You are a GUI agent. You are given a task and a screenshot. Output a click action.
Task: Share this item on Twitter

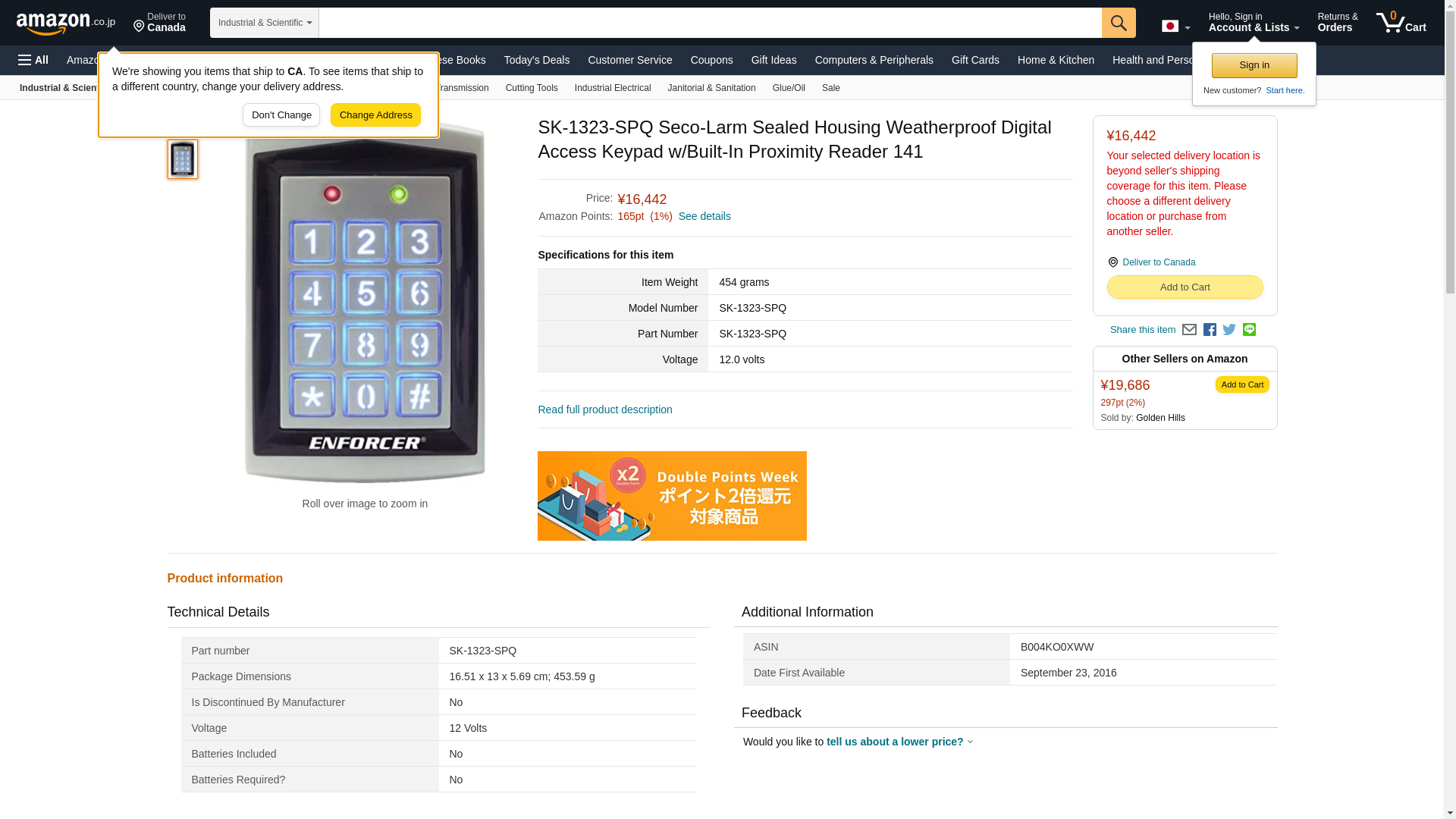point(1229,330)
